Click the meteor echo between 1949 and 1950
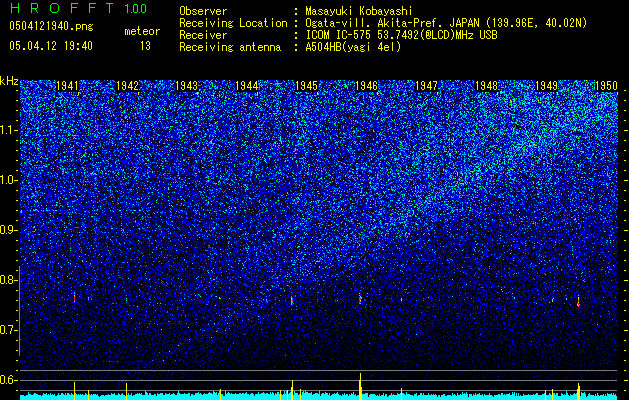The image size is (629, 400). (x=578, y=301)
